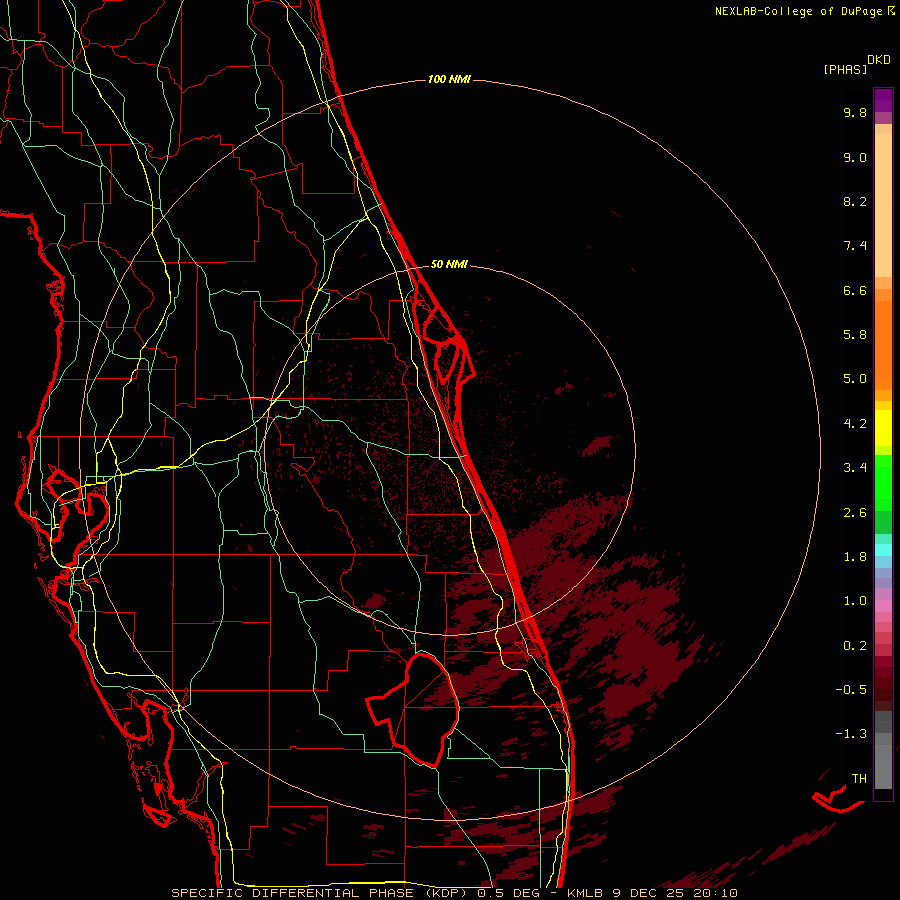Click the [PHAS] legend heading
This screenshot has width=900, height=900.
tap(845, 69)
